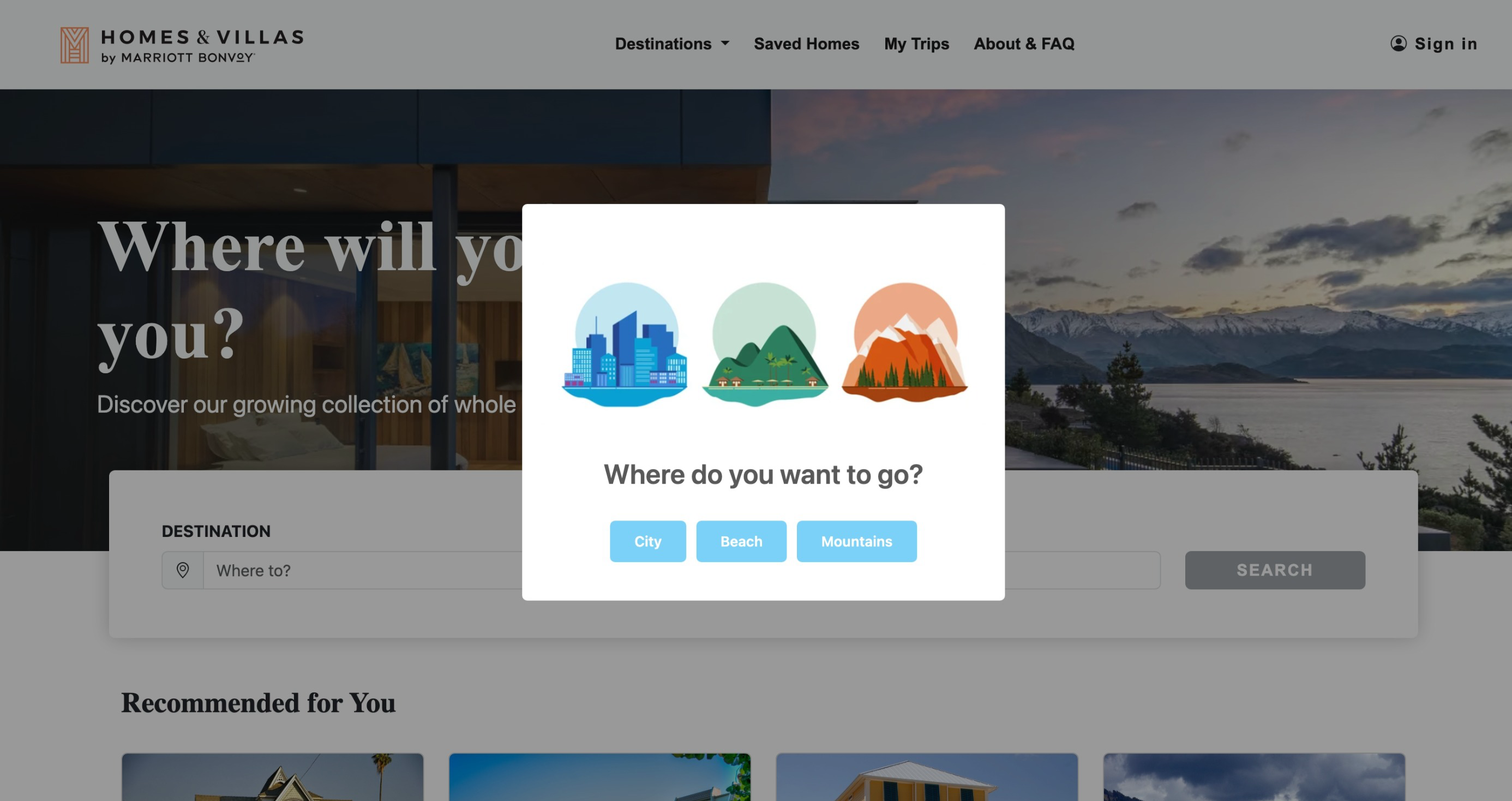Open the first recommended home thumbnail
This screenshot has width=1512, height=801.
[x=272, y=777]
